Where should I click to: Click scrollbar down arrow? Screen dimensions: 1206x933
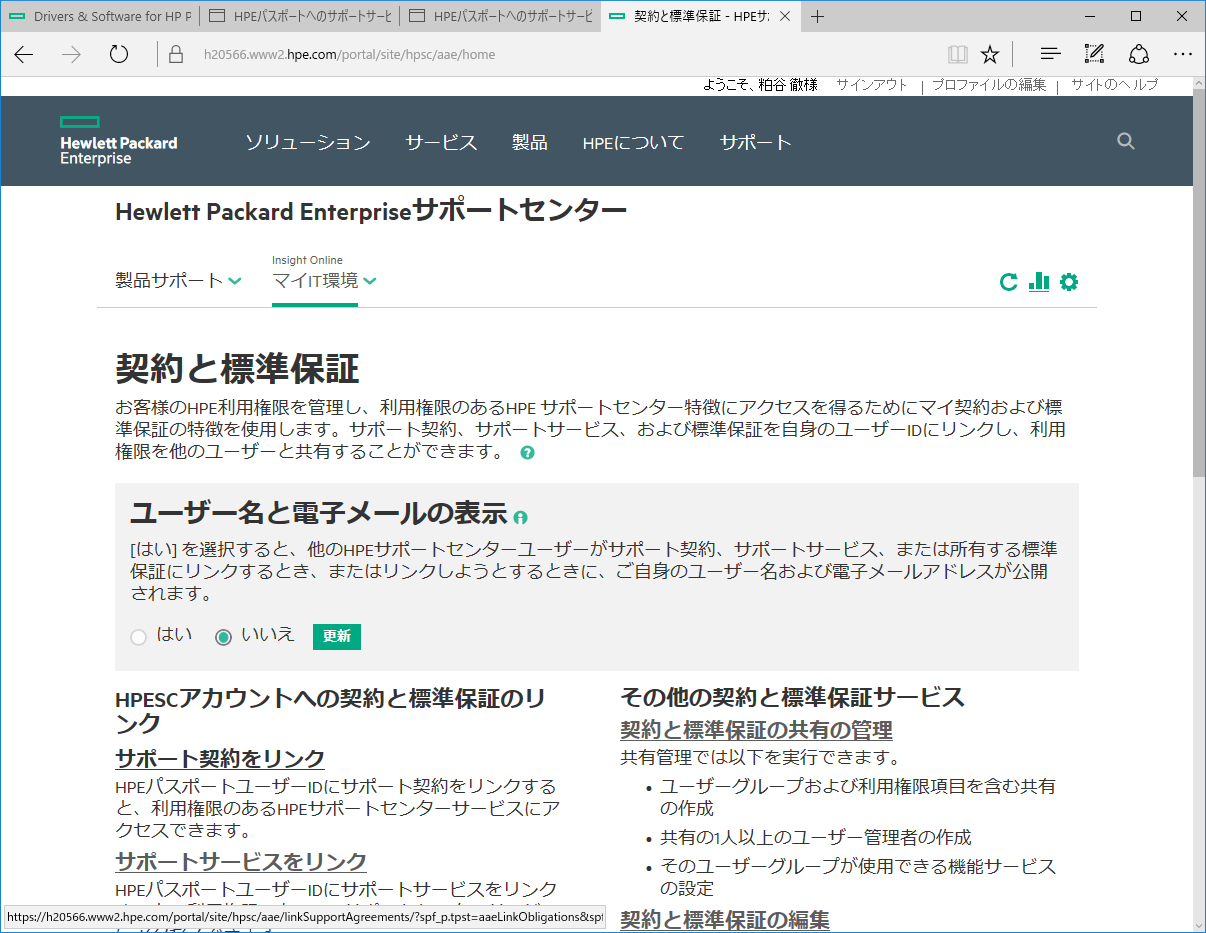1199,924
